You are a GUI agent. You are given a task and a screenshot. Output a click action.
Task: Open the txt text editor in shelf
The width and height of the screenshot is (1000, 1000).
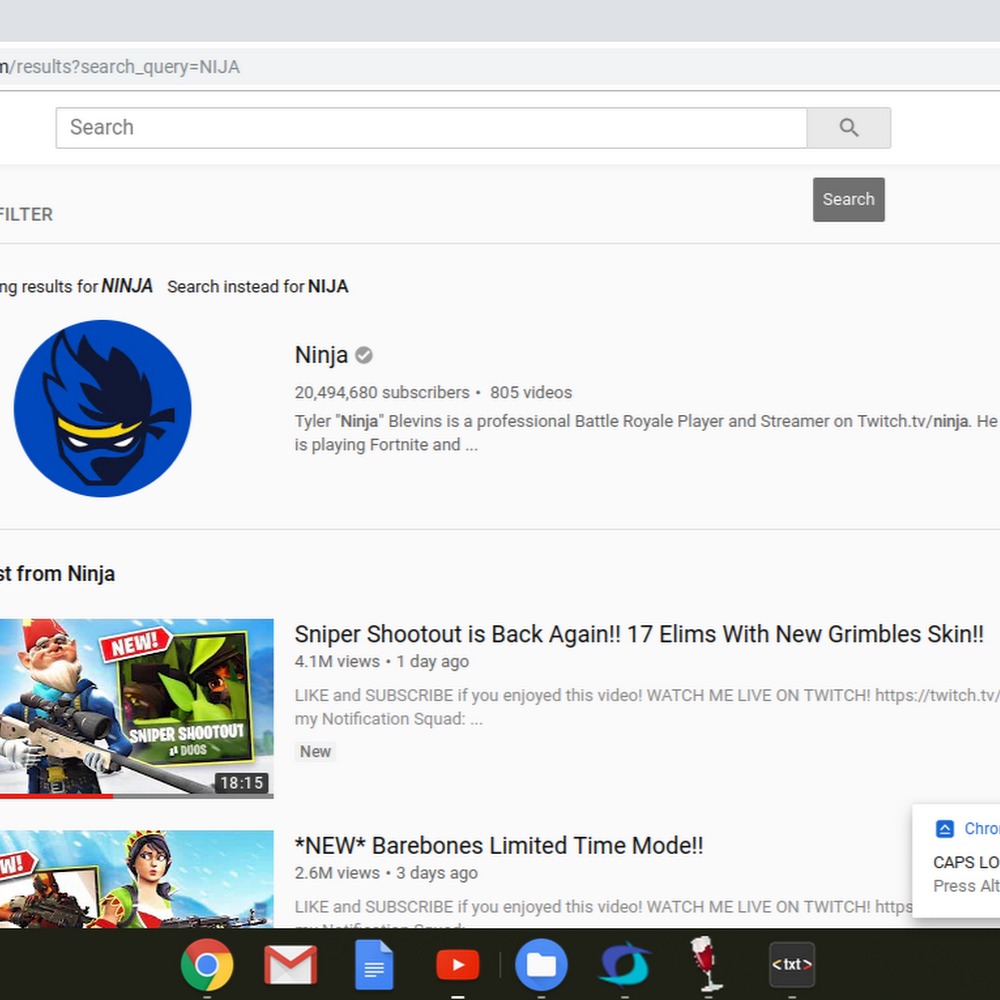coord(791,964)
